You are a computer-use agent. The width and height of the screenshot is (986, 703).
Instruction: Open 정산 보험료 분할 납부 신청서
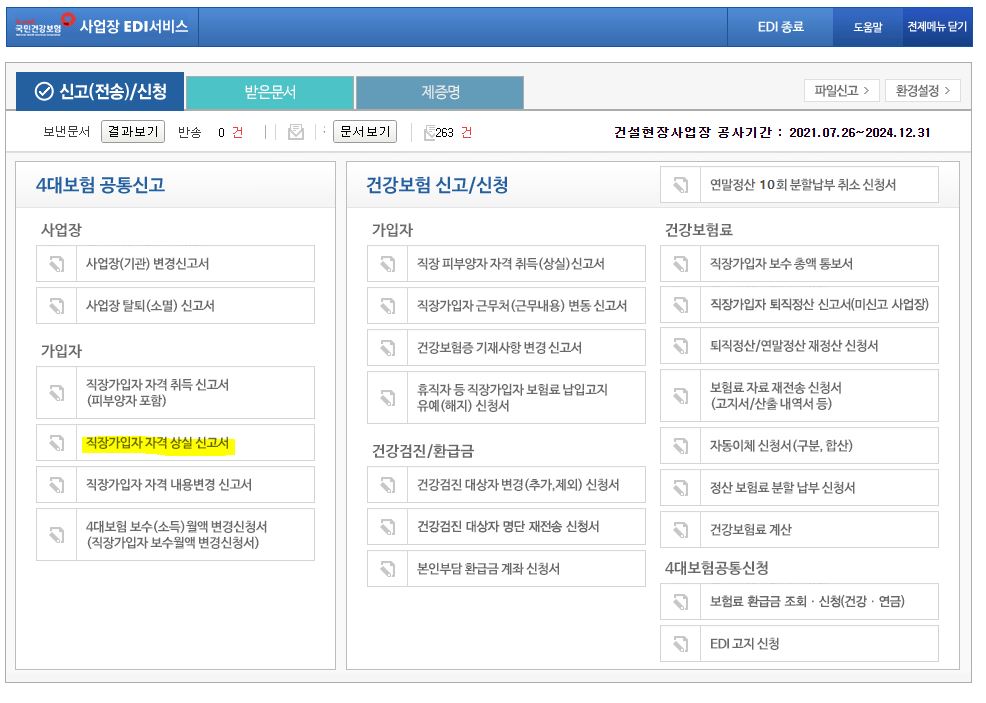[x=799, y=488]
